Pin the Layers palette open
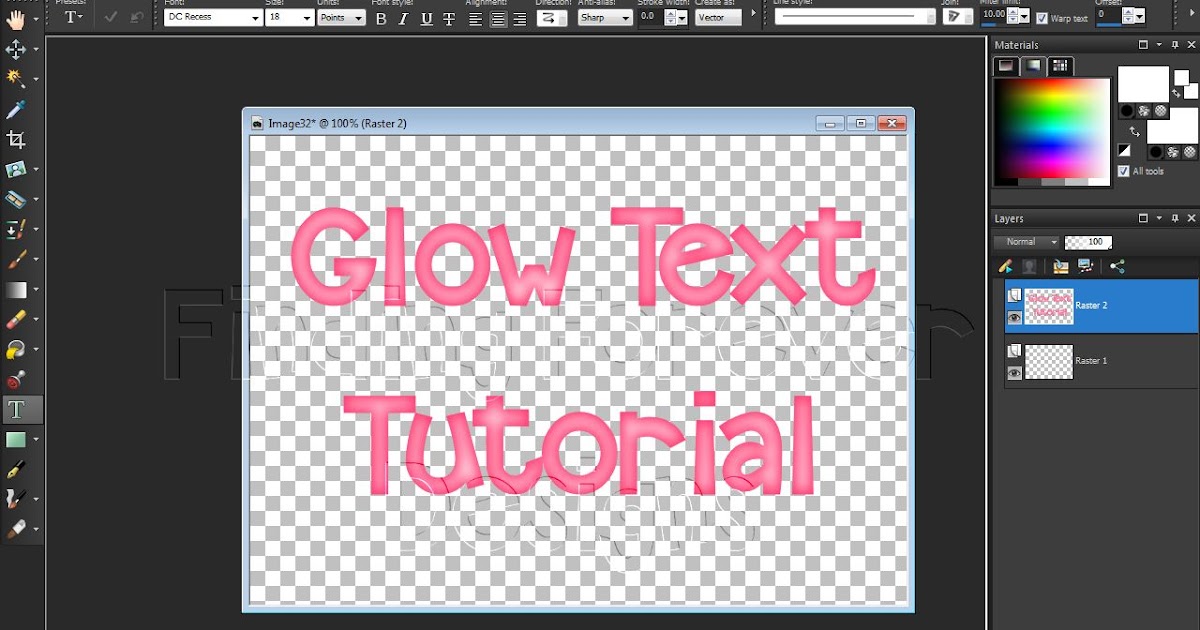 click(x=1175, y=217)
